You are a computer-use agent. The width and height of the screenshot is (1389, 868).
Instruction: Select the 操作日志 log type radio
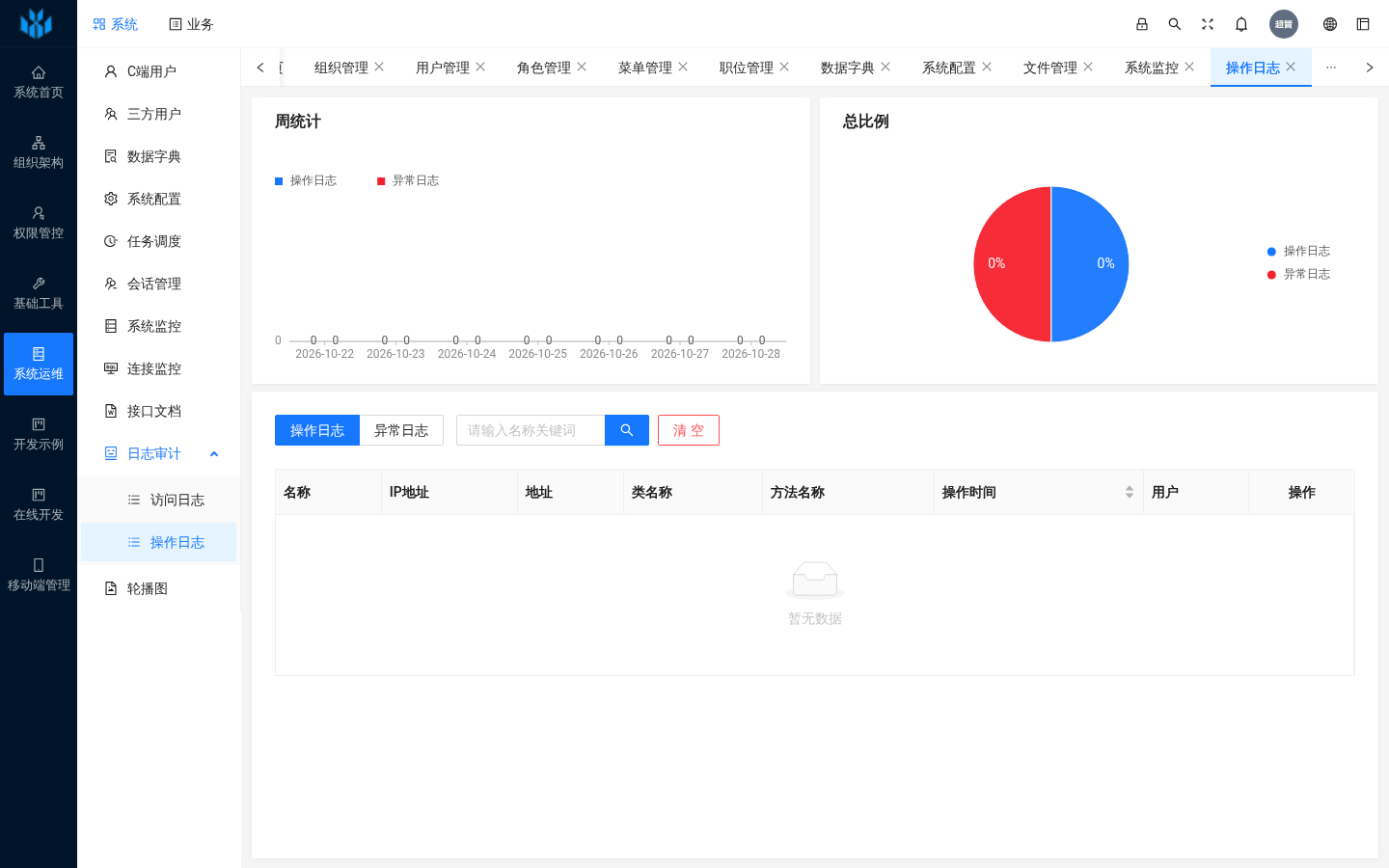coord(317,430)
